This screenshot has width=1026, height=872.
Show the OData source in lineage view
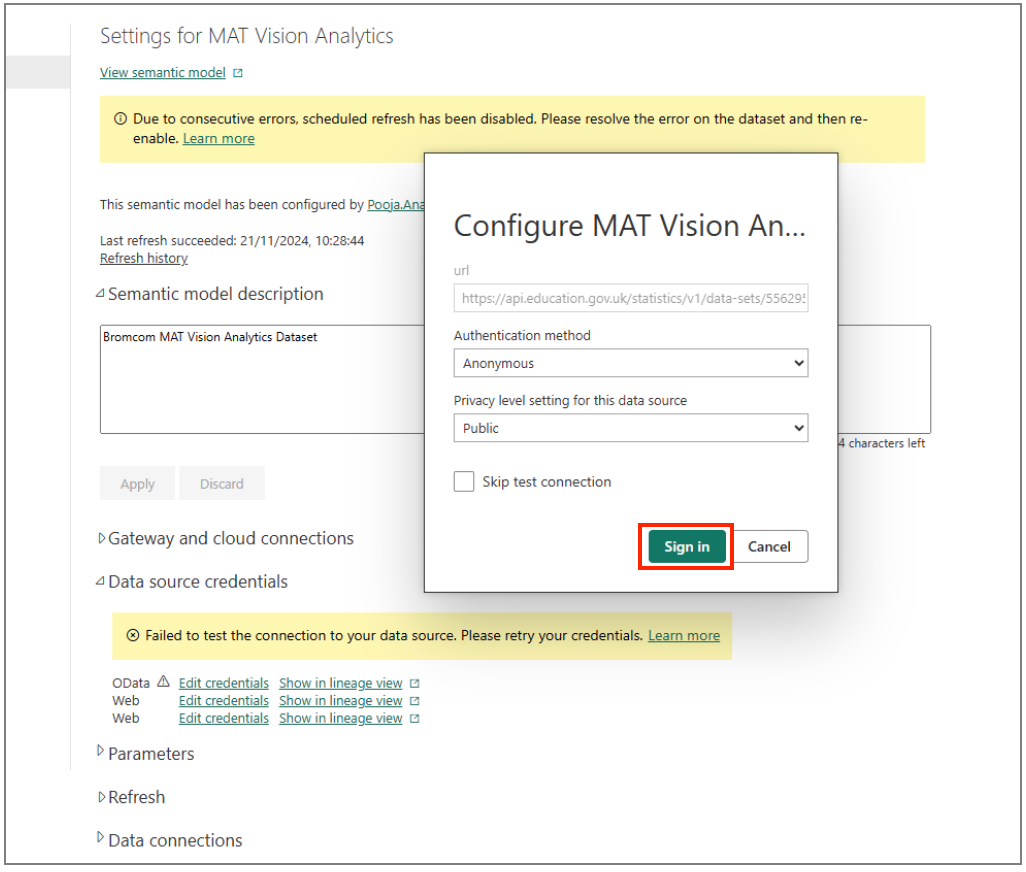(x=341, y=684)
